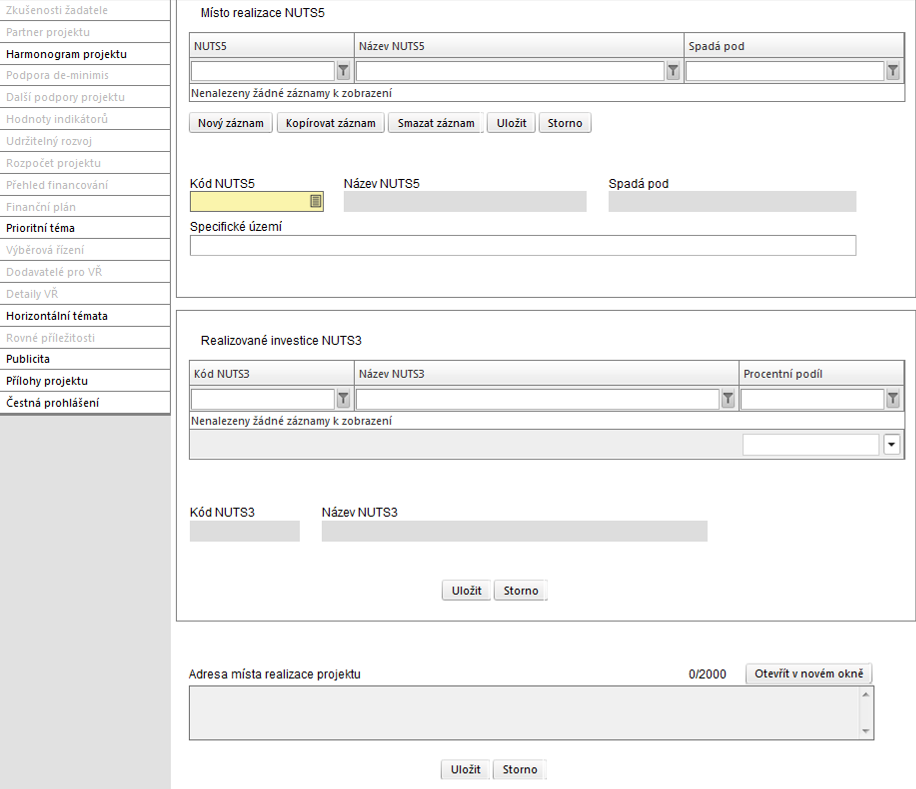Open Prioritní téma menu item
This screenshot has width=916, height=789.
pos(85,228)
